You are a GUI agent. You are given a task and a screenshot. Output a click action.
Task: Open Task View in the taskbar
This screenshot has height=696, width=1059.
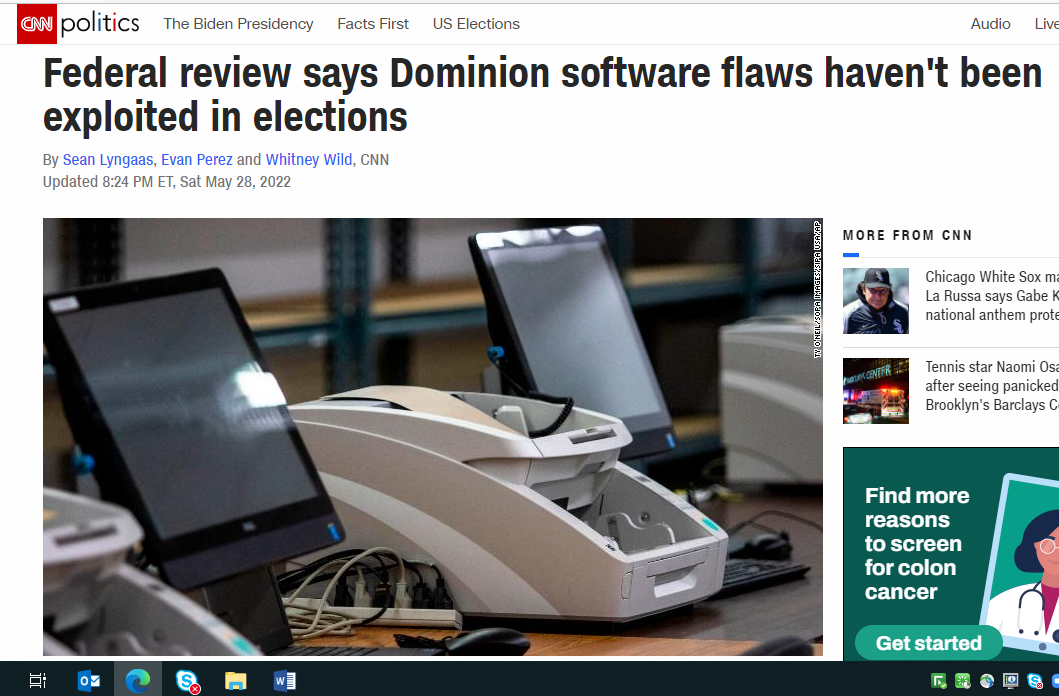[x=38, y=680]
